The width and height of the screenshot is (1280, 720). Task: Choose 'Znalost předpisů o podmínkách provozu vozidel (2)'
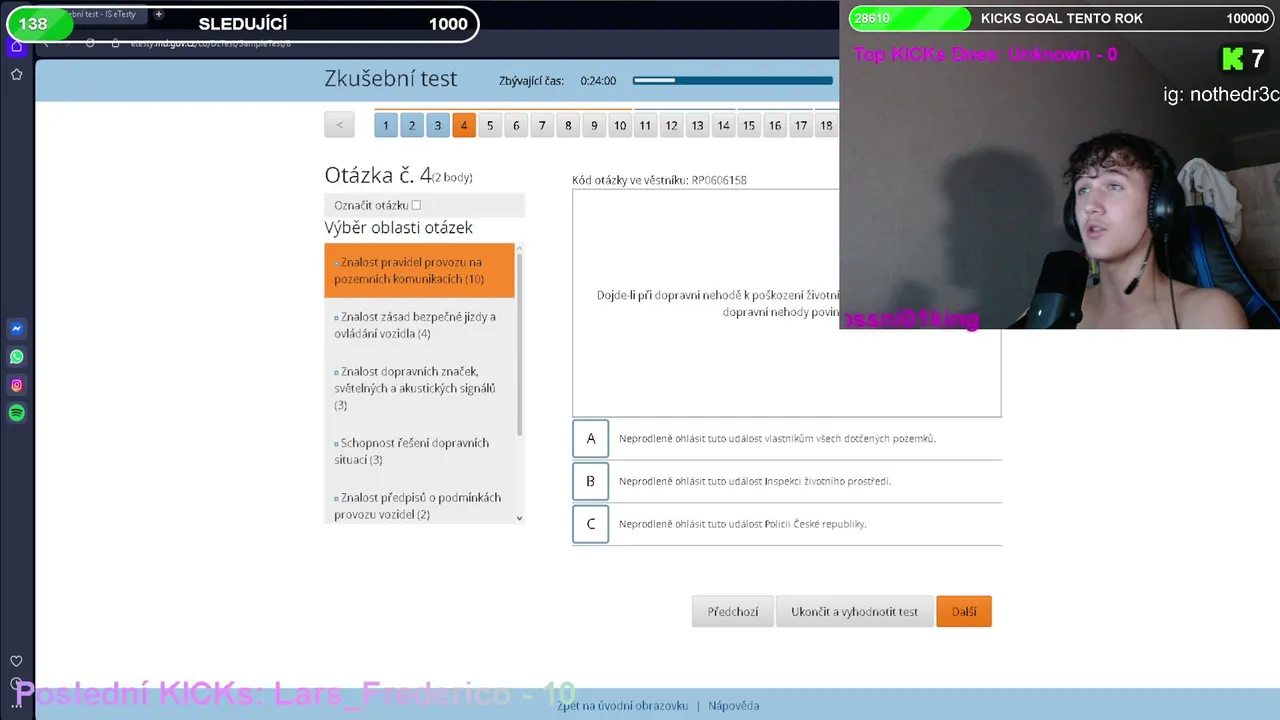[x=419, y=506]
